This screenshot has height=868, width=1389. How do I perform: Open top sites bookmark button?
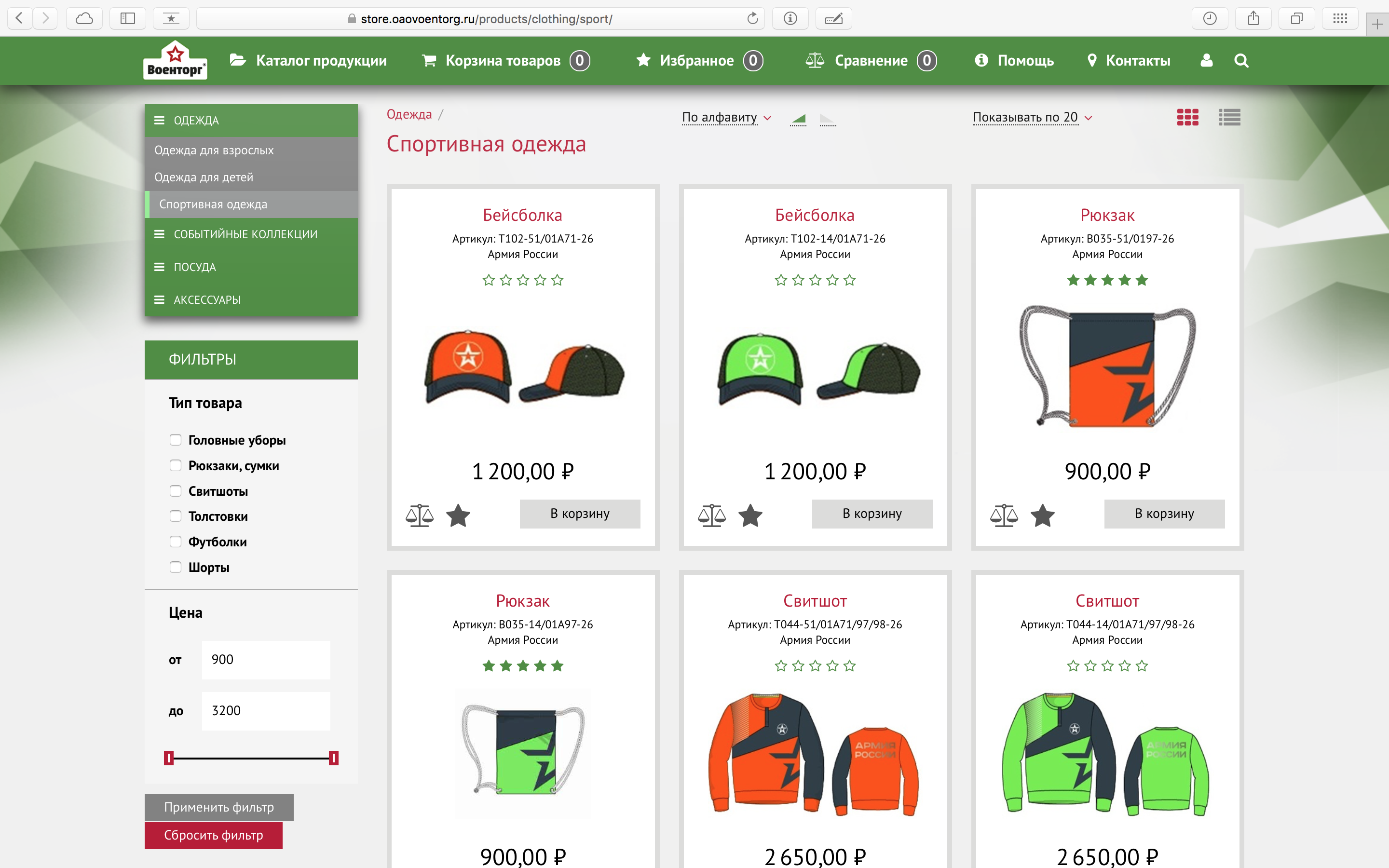click(171, 18)
